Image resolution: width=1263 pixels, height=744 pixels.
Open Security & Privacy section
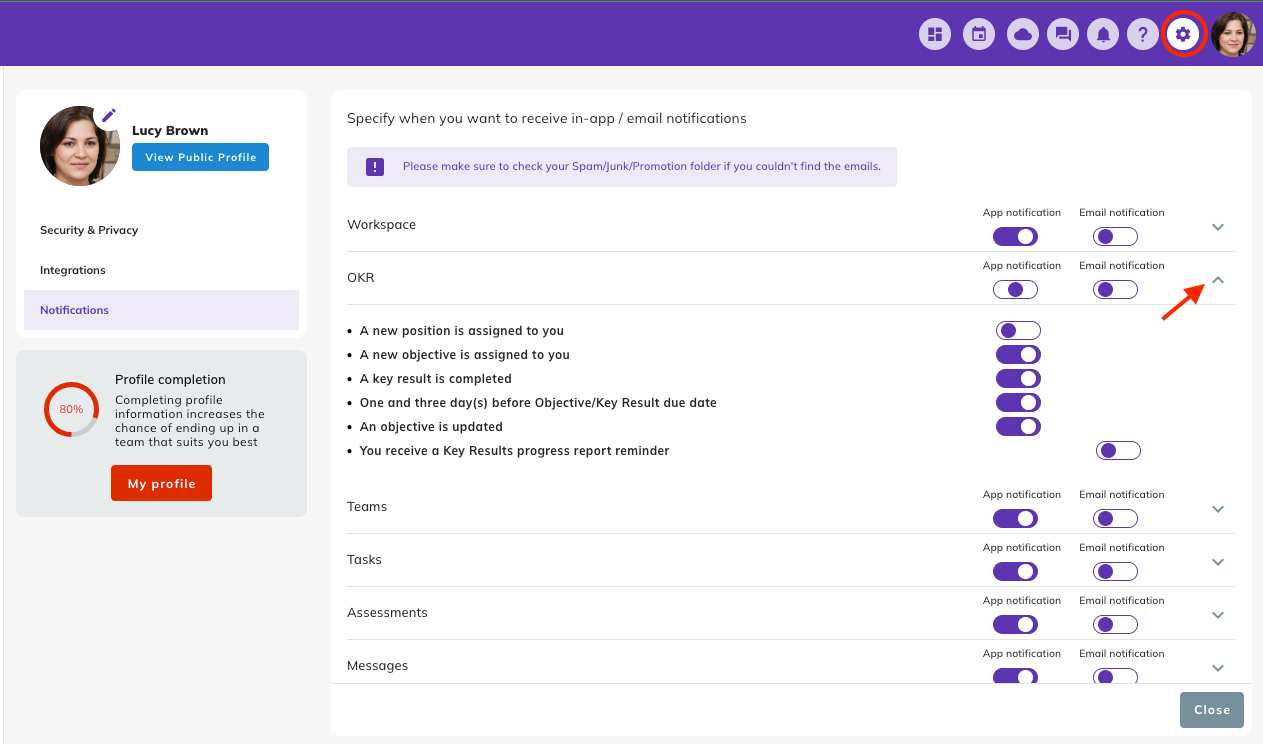(161, 230)
